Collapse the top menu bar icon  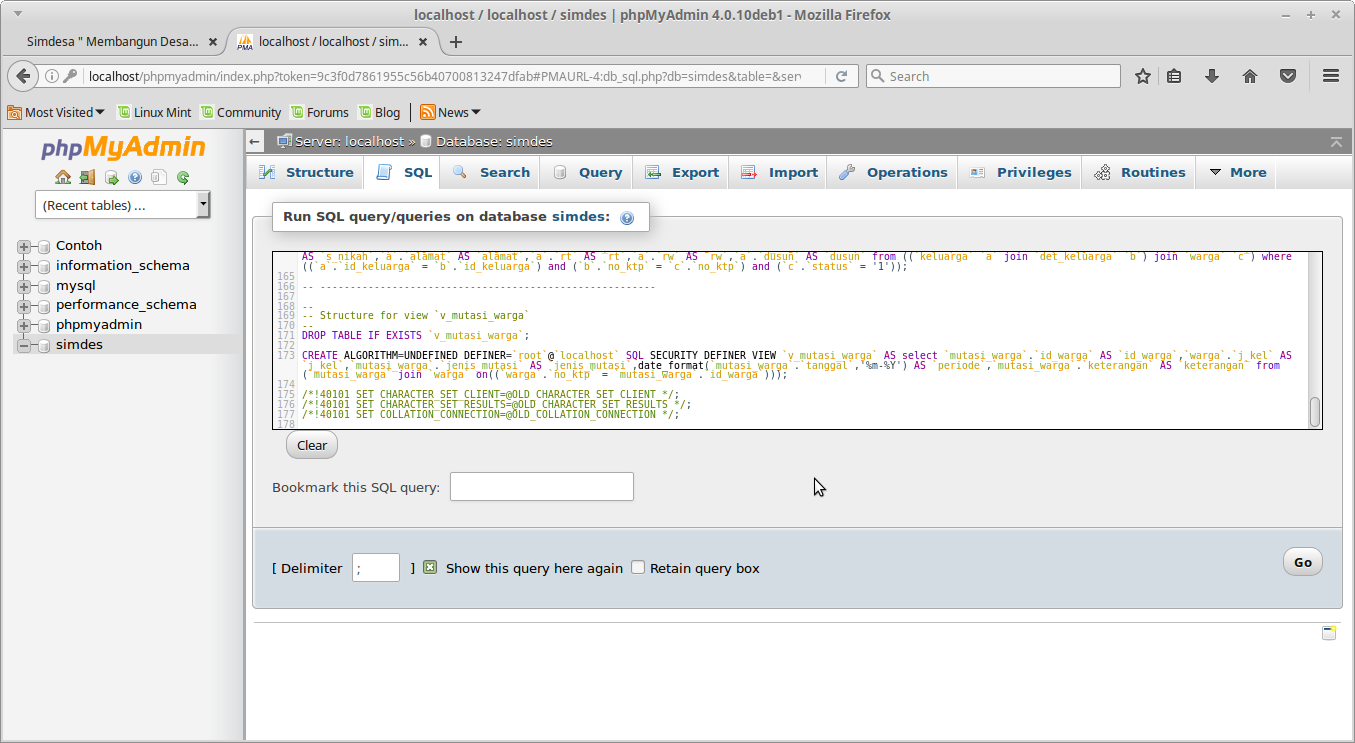coord(1336,142)
